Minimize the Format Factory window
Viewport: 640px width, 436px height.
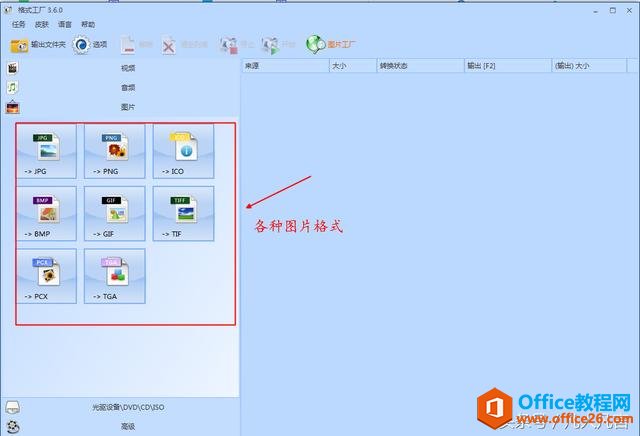click(596, 11)
